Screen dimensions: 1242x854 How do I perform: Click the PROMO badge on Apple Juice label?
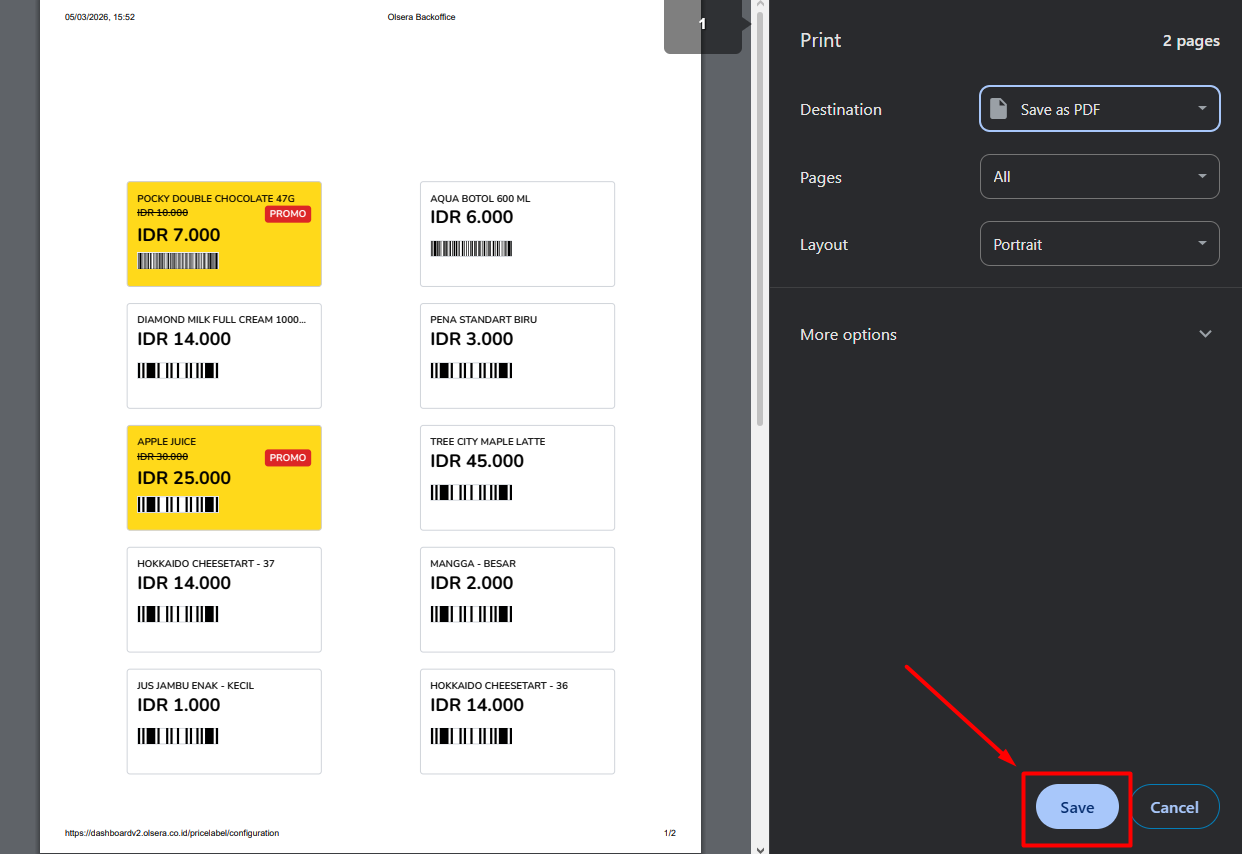(x=288, y=458)
